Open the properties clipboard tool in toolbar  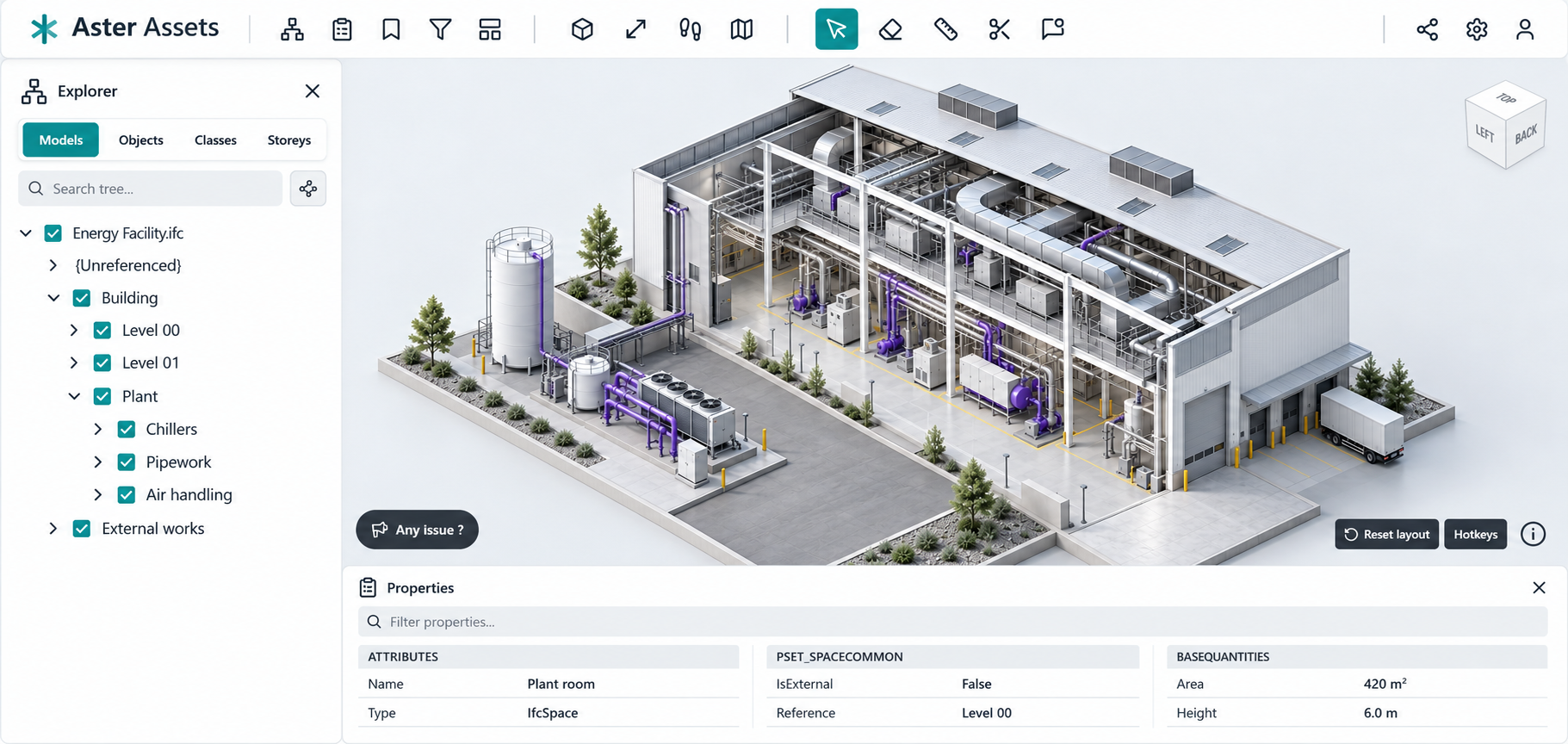(342, 29)
